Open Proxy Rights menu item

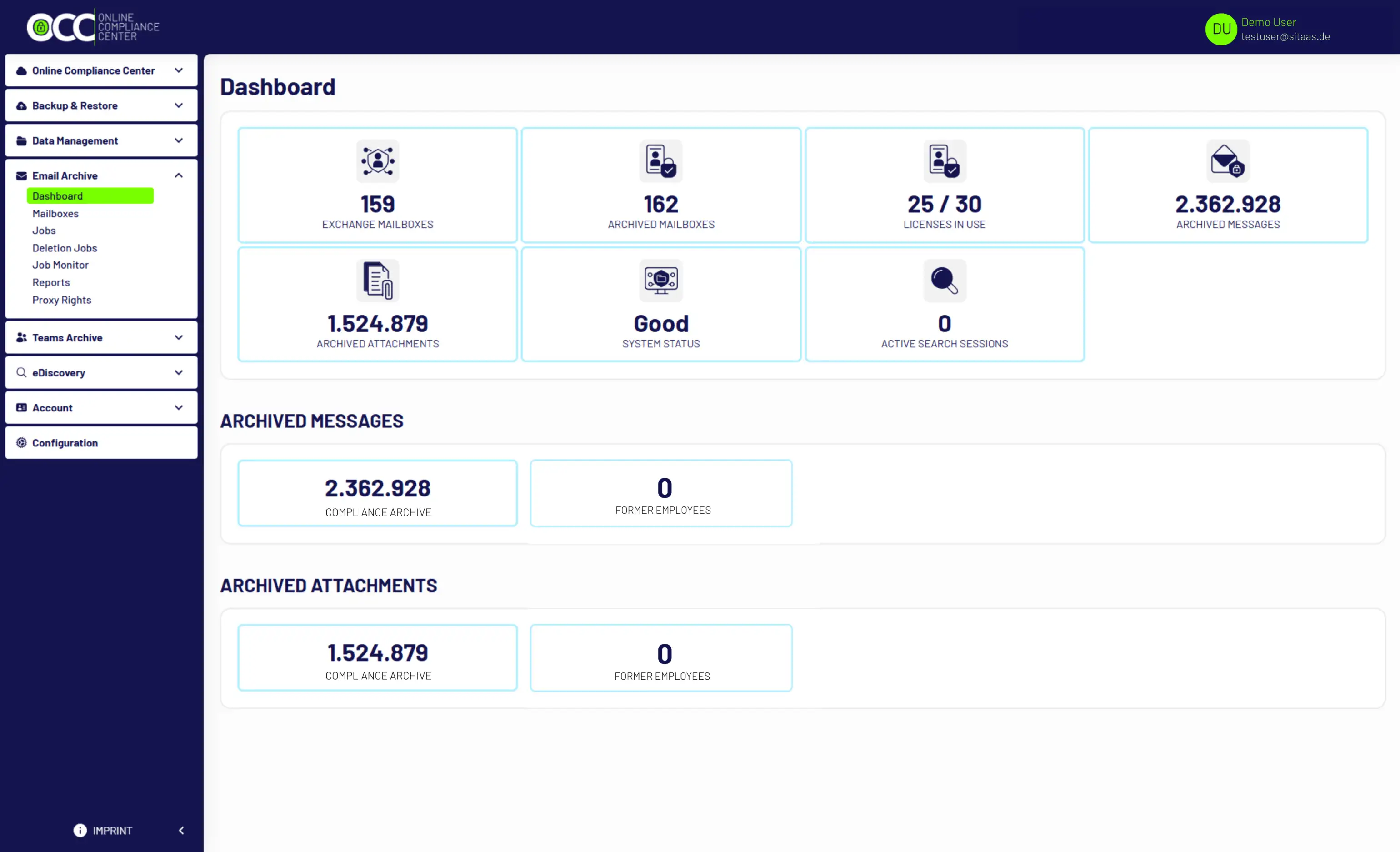(x=61, y=300)
